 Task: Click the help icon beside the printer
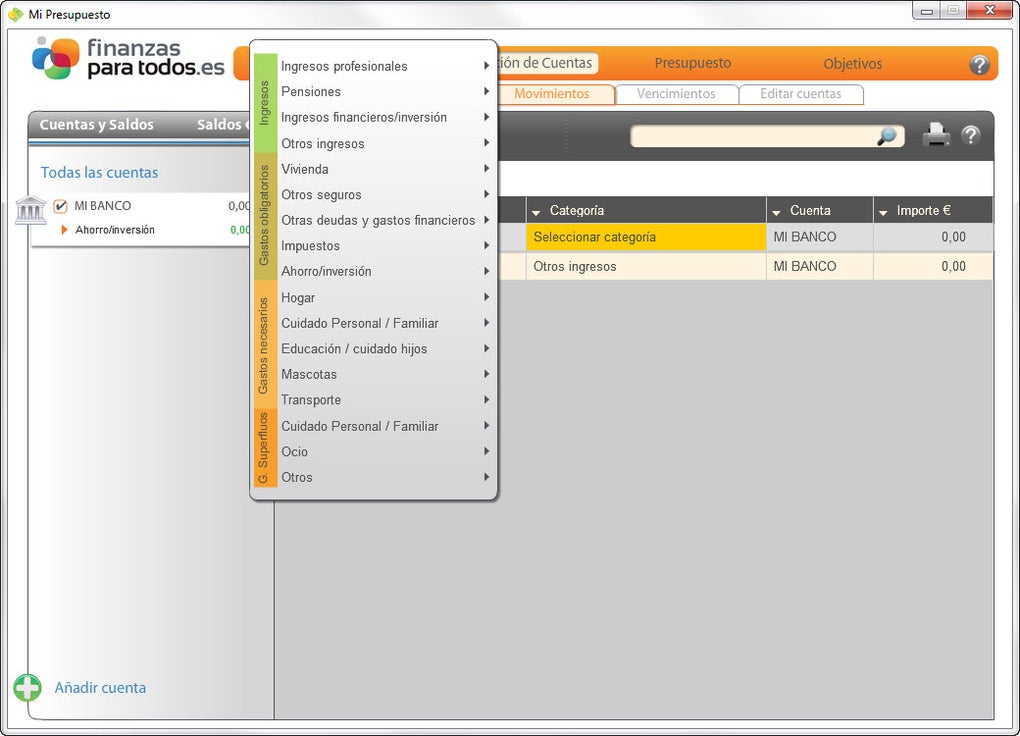coord(971,135)
